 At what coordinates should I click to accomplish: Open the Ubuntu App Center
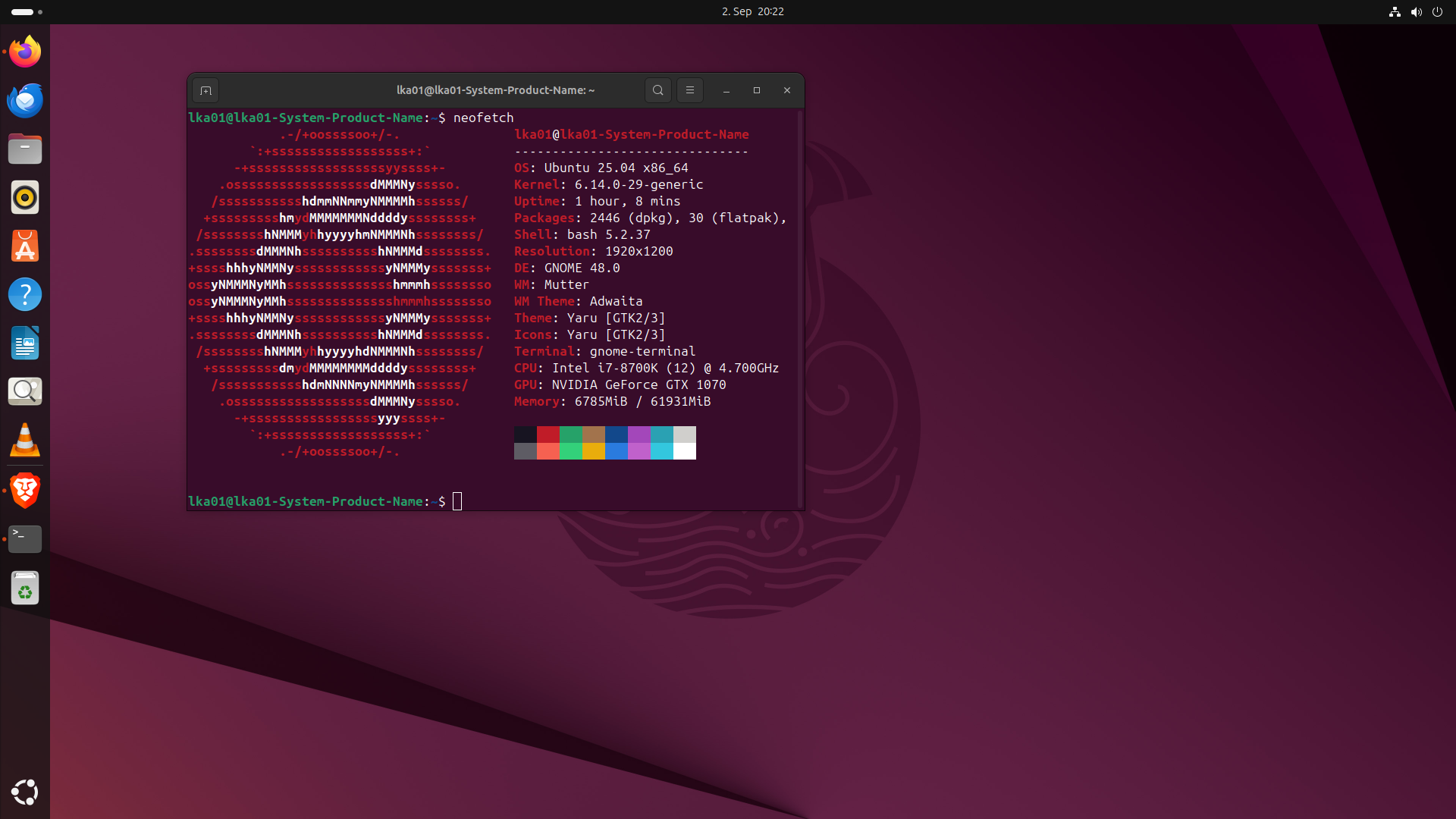(x=25, y=246)
